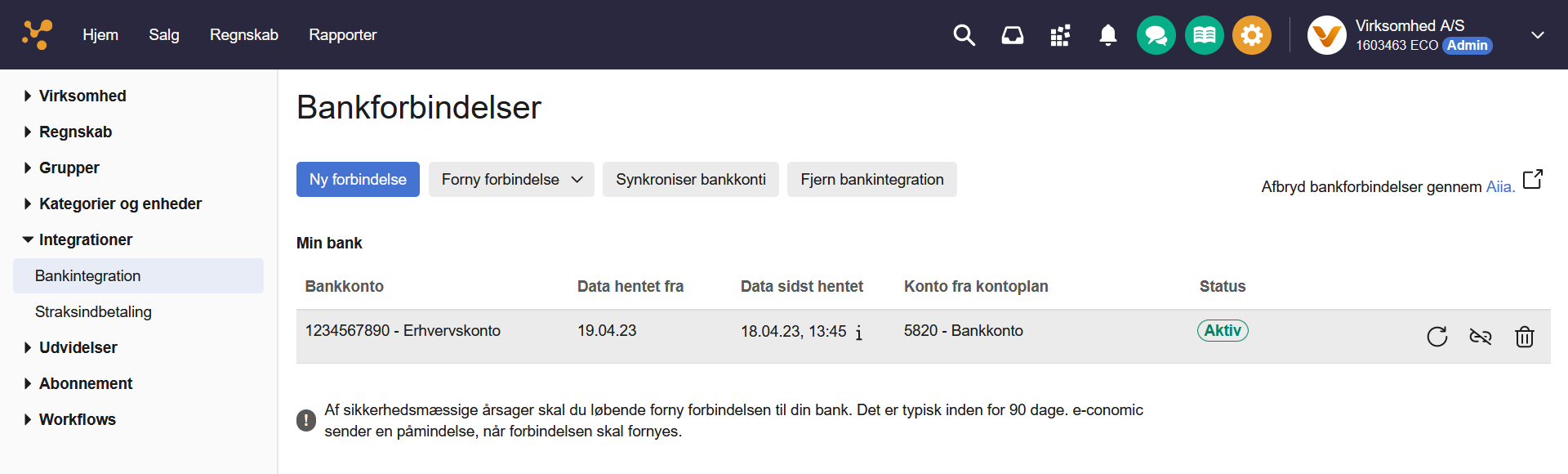
Task: Click the unlink icon in the bank row
Action: tap(1480, 337)
